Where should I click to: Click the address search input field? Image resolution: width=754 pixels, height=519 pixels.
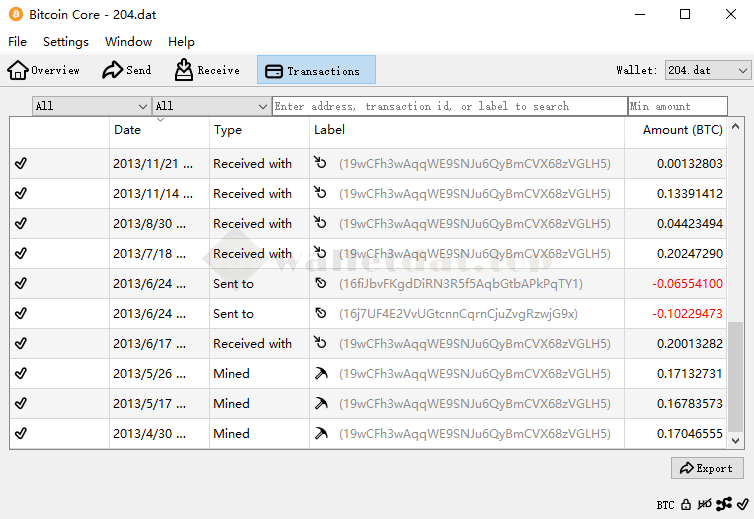click(449, 106)
